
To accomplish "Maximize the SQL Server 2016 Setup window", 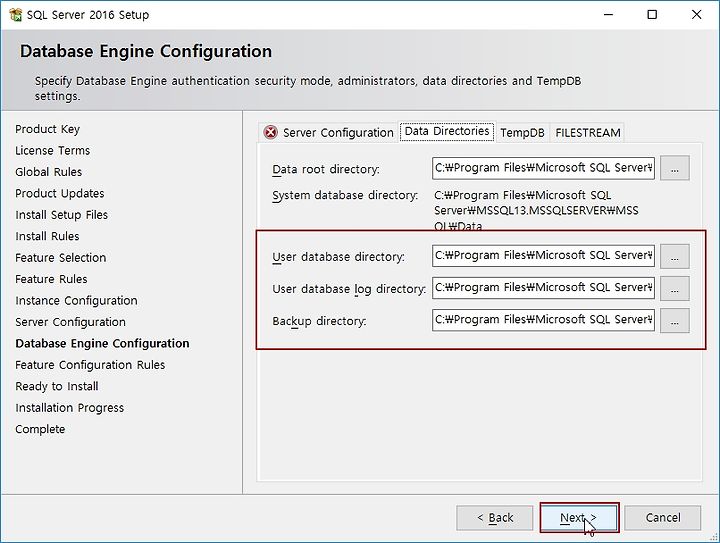I will [652, 15].
